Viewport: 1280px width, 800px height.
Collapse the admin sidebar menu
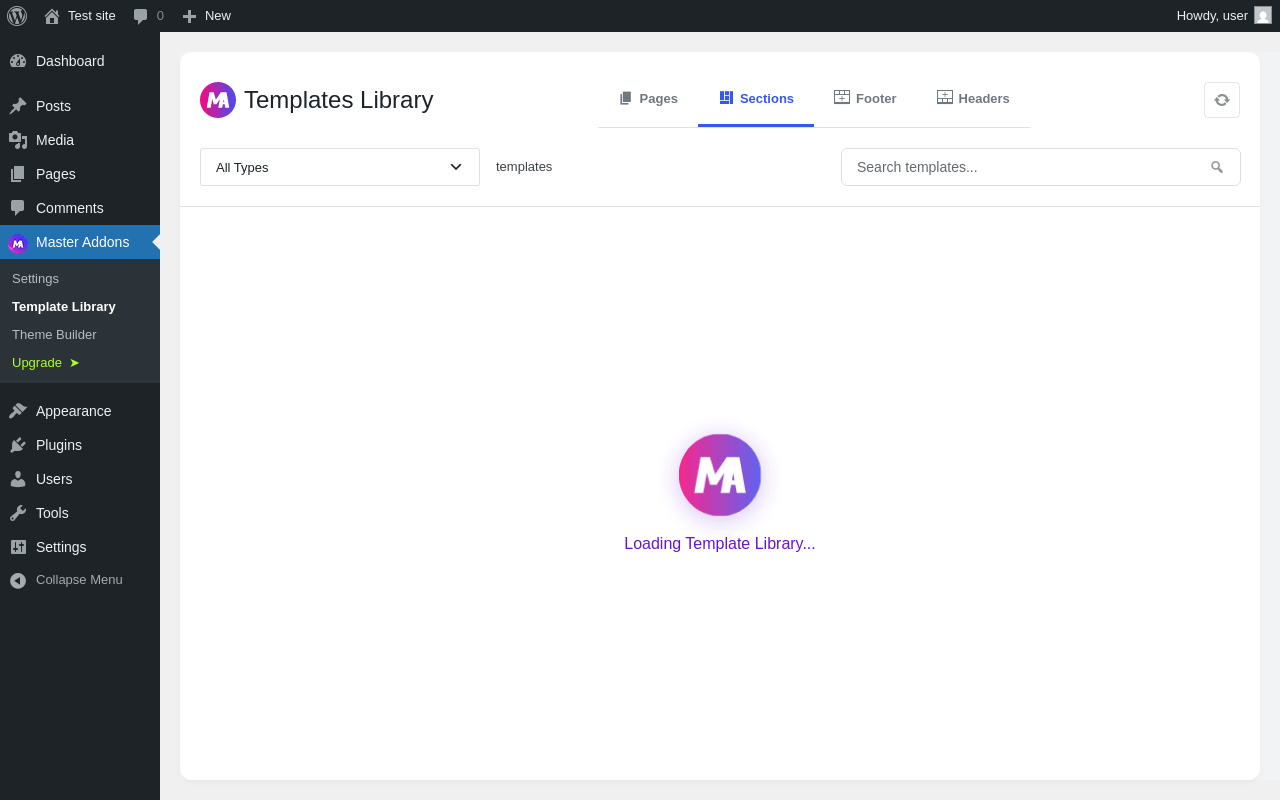[x=80, y=580]
